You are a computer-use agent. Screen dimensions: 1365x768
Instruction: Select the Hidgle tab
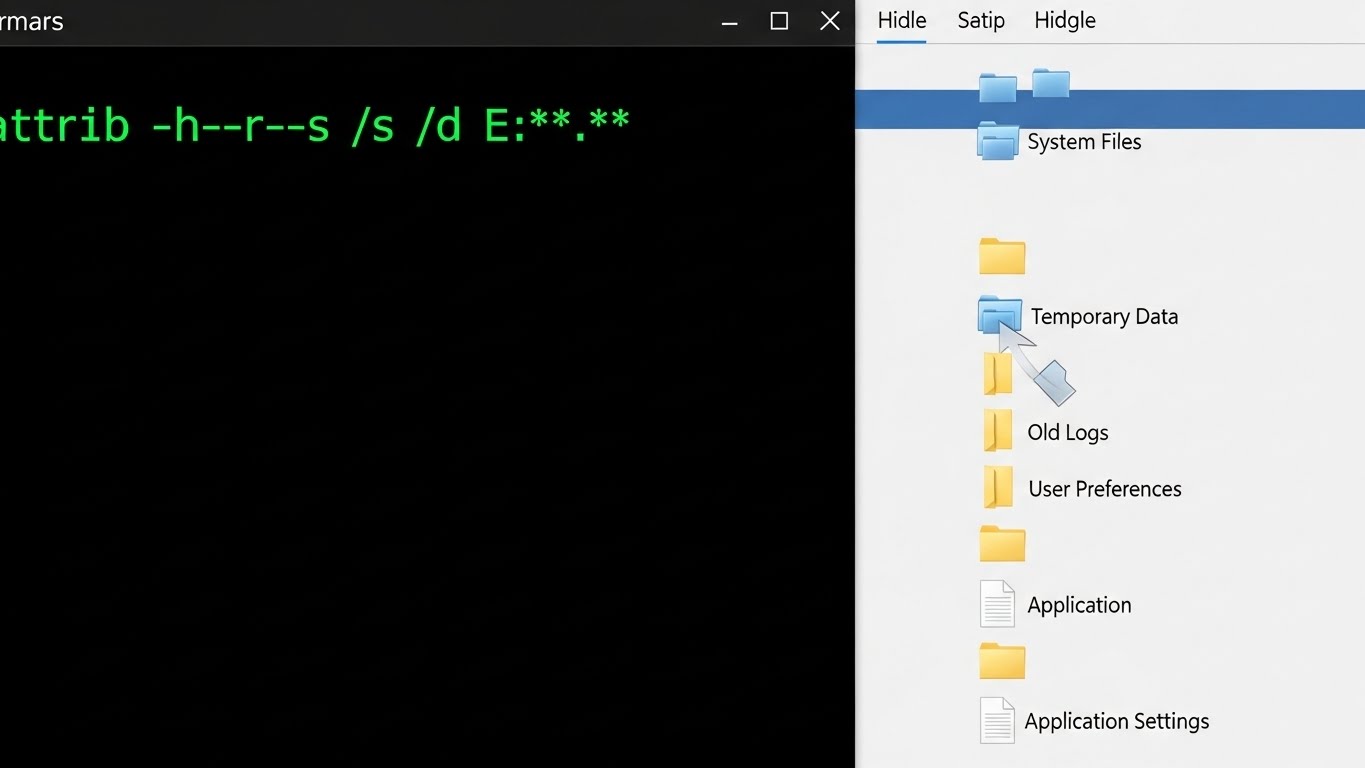point(1064,21)
